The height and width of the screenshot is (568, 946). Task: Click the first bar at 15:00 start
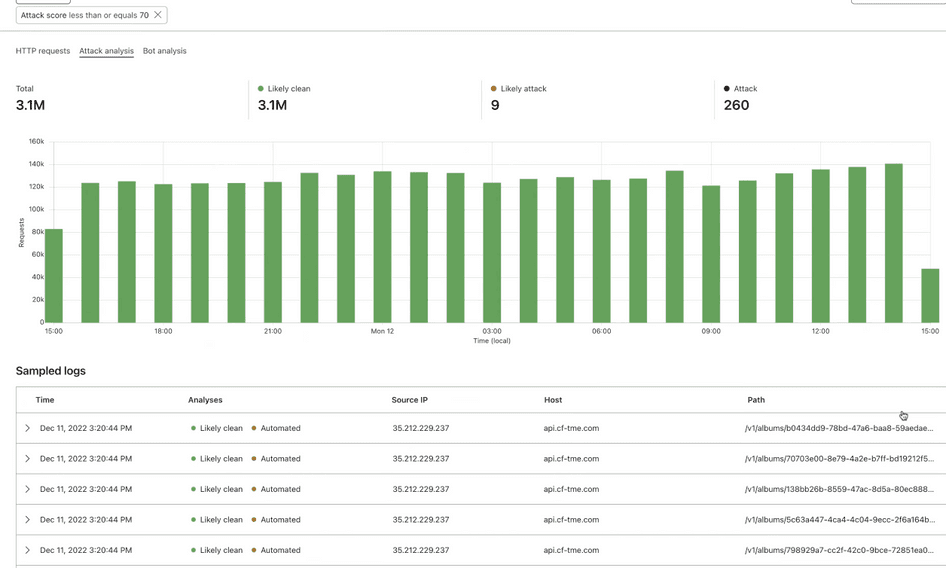pos(54,276)
